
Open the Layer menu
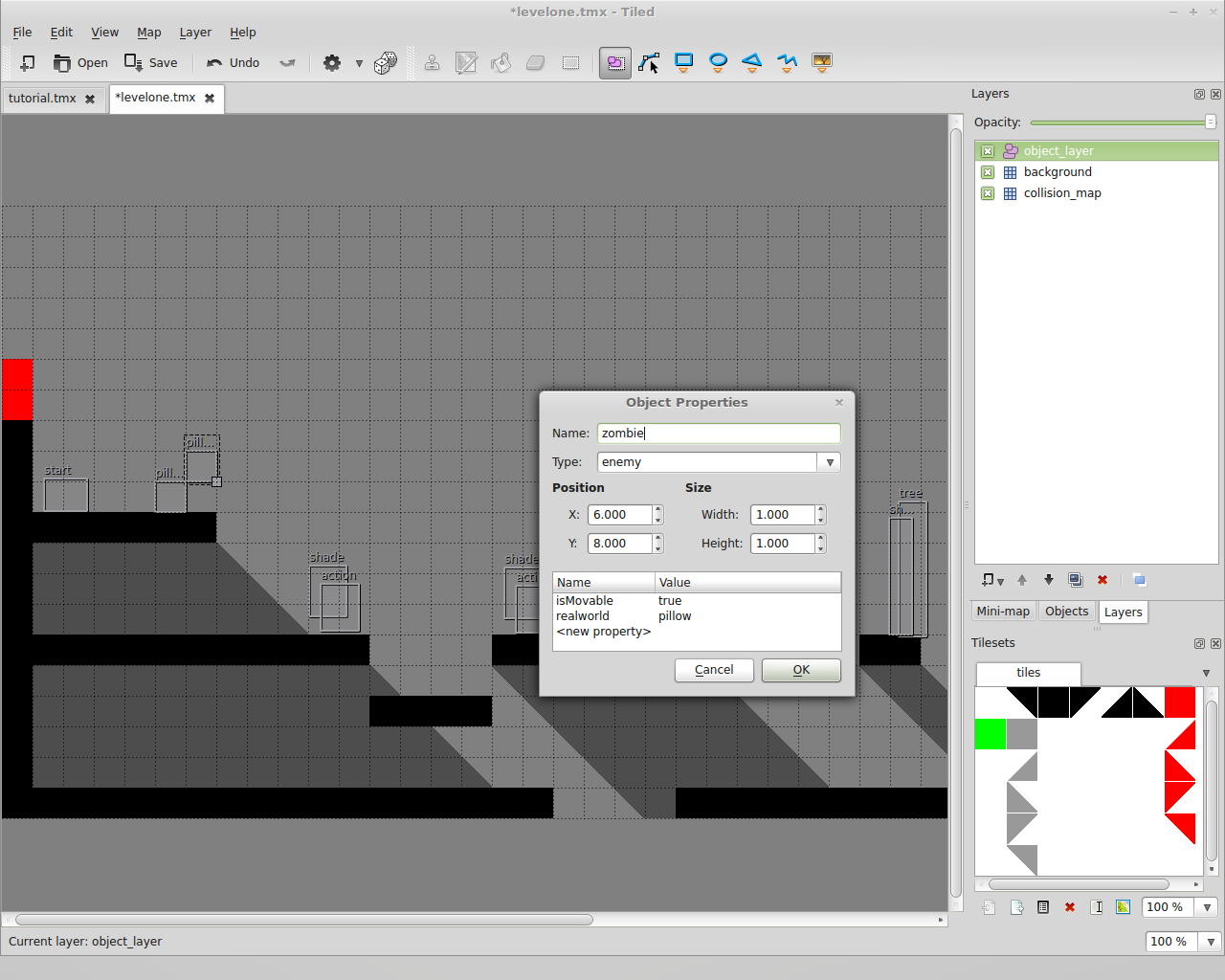pyautogui.click(x=195, y=33)
